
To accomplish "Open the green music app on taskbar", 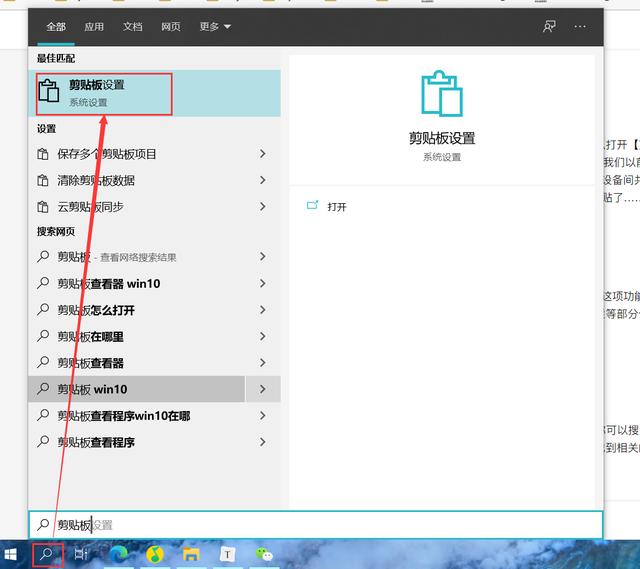I will tap(155, 554).
